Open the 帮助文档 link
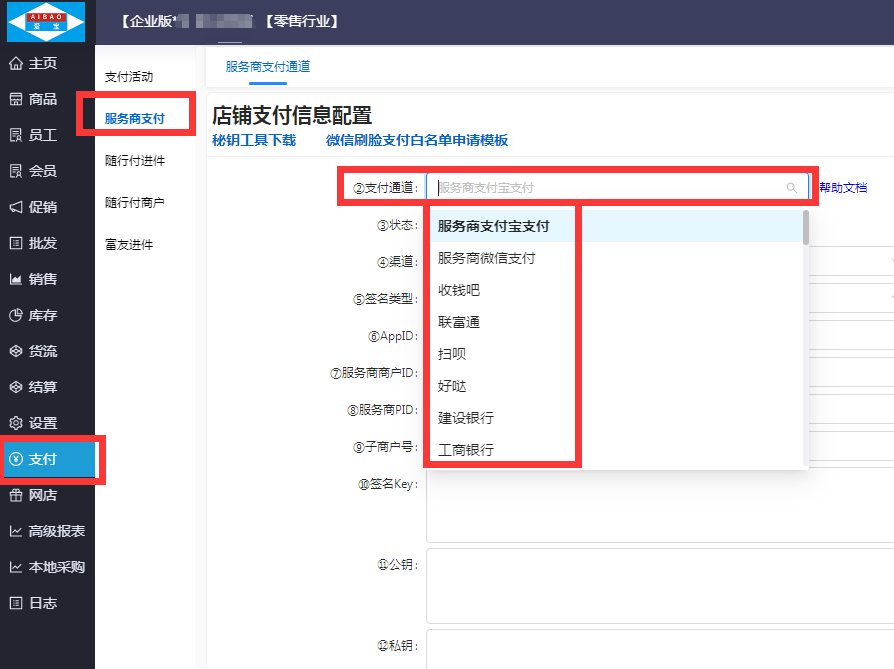This screenshot has height=669, width=894. (x=843, y=188)
